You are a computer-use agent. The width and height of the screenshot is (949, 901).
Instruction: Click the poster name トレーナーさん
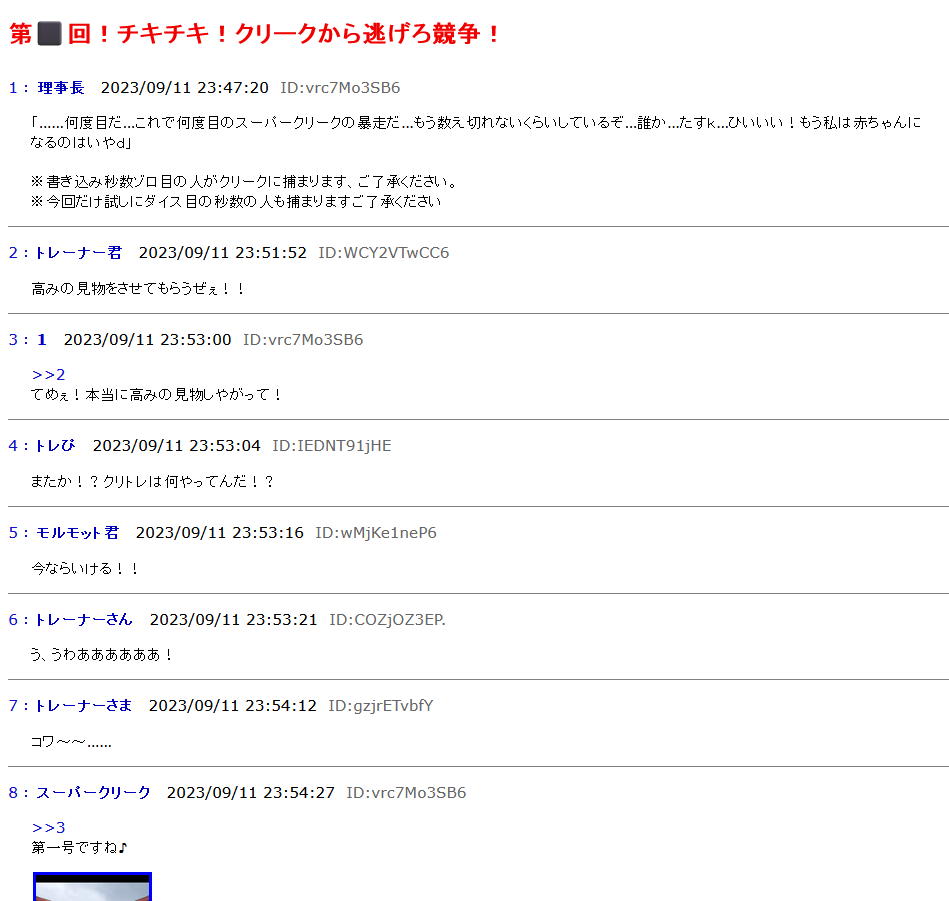tap(83, 619)
